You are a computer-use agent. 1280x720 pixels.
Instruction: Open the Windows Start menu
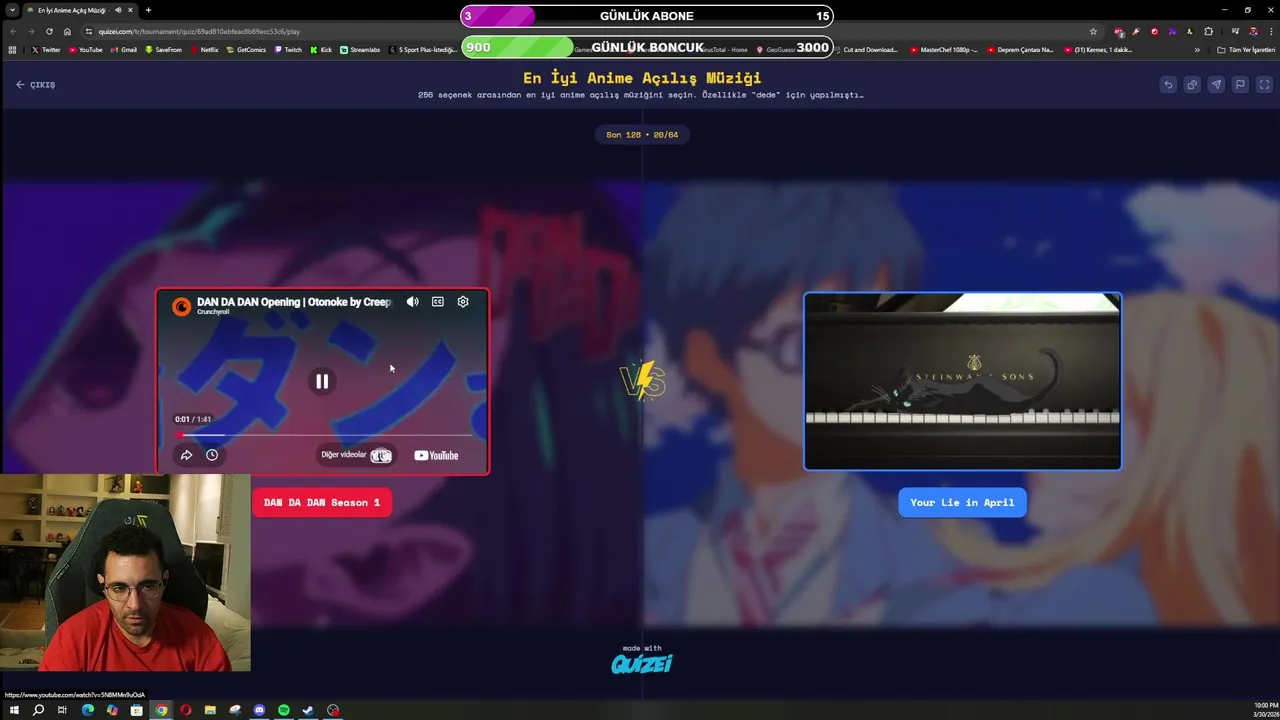13,710
